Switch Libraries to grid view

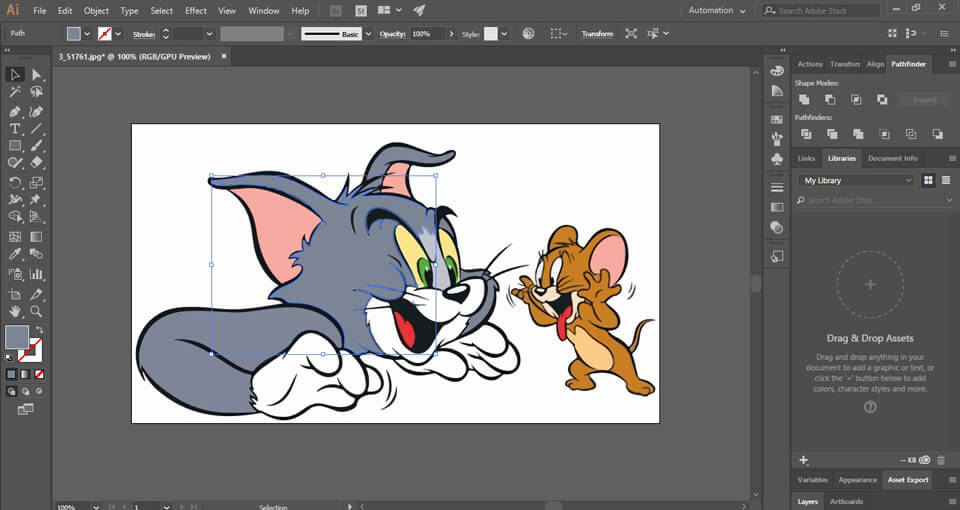coord(928,180)
